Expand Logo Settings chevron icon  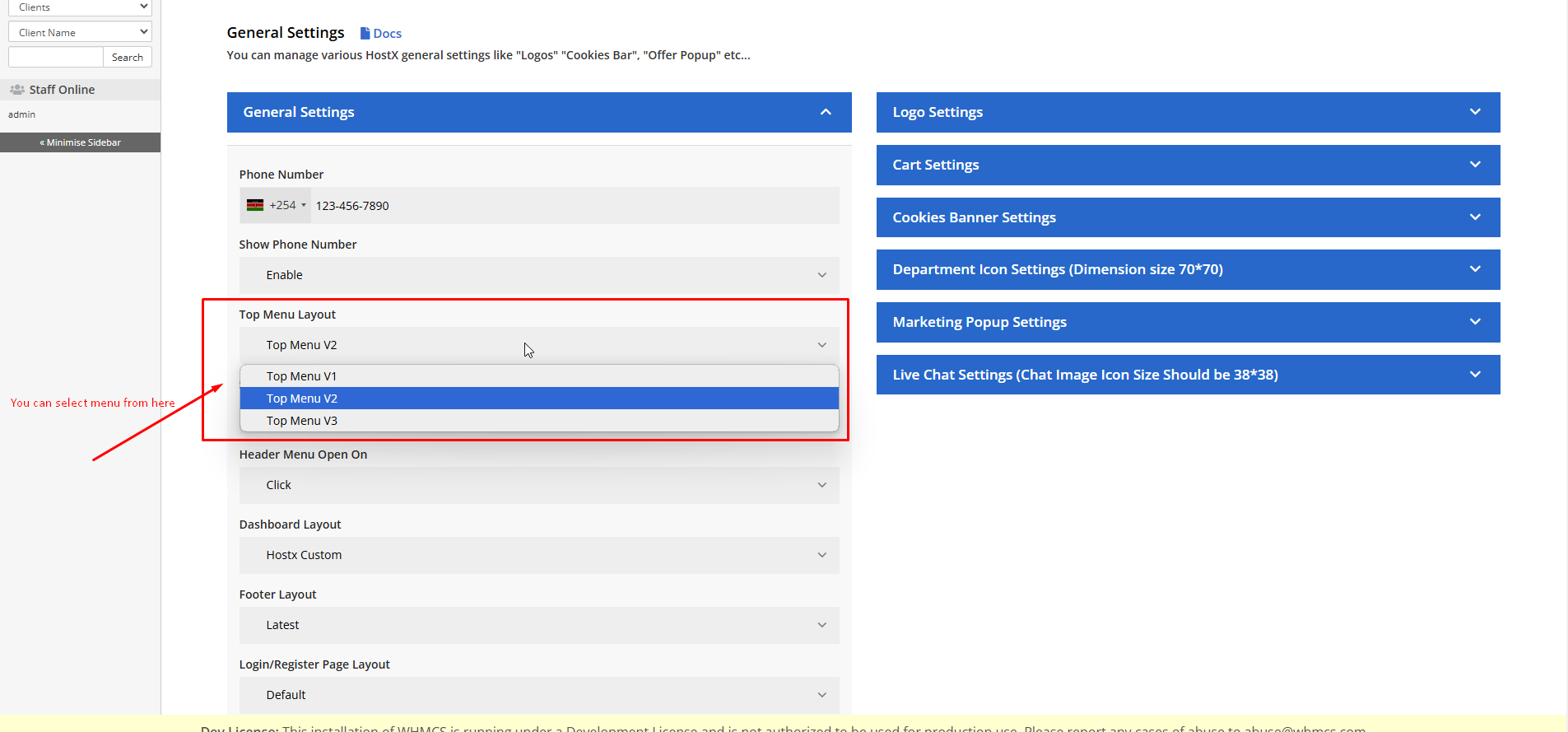coord(1474,112)
